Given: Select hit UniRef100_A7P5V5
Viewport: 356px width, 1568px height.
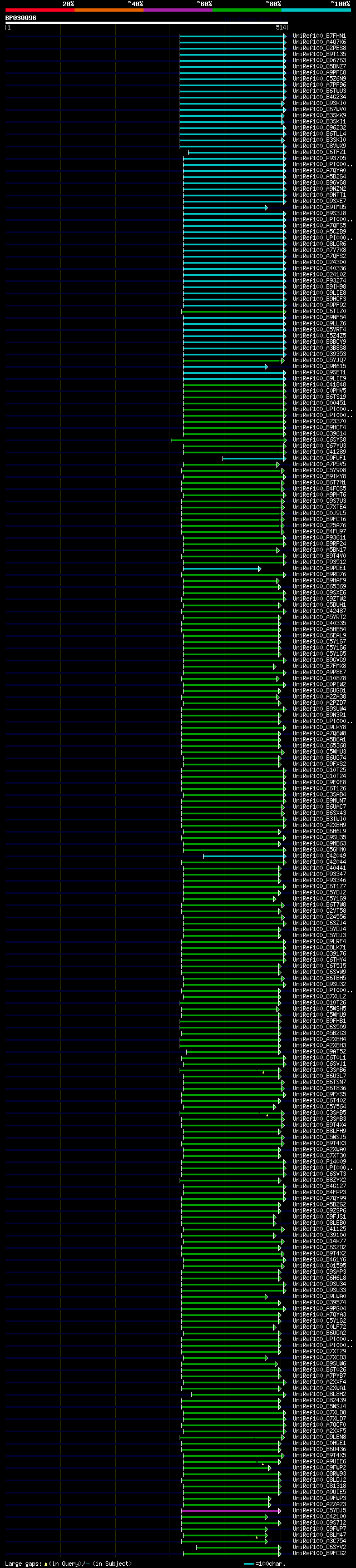Looking at the screenshot, I should click(x=319, y=464).
